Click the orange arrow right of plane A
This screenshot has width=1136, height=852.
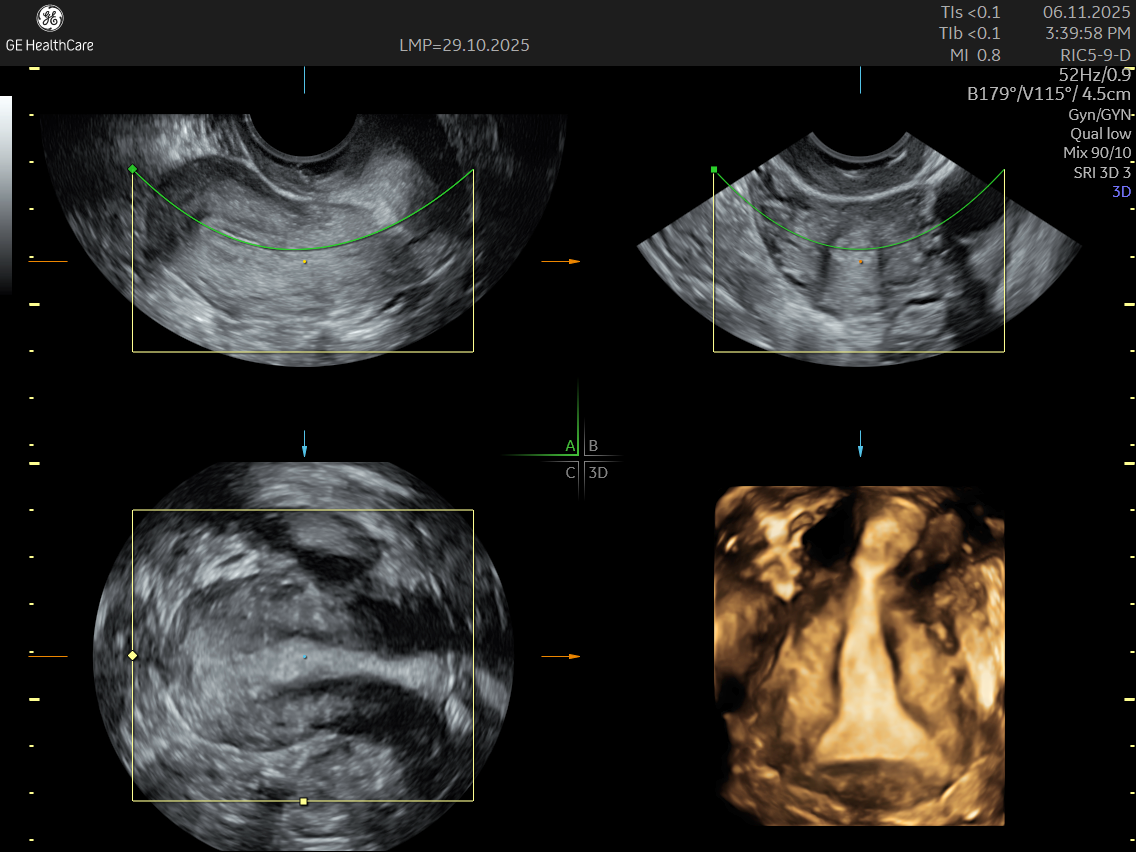click(x=573, y=261)
